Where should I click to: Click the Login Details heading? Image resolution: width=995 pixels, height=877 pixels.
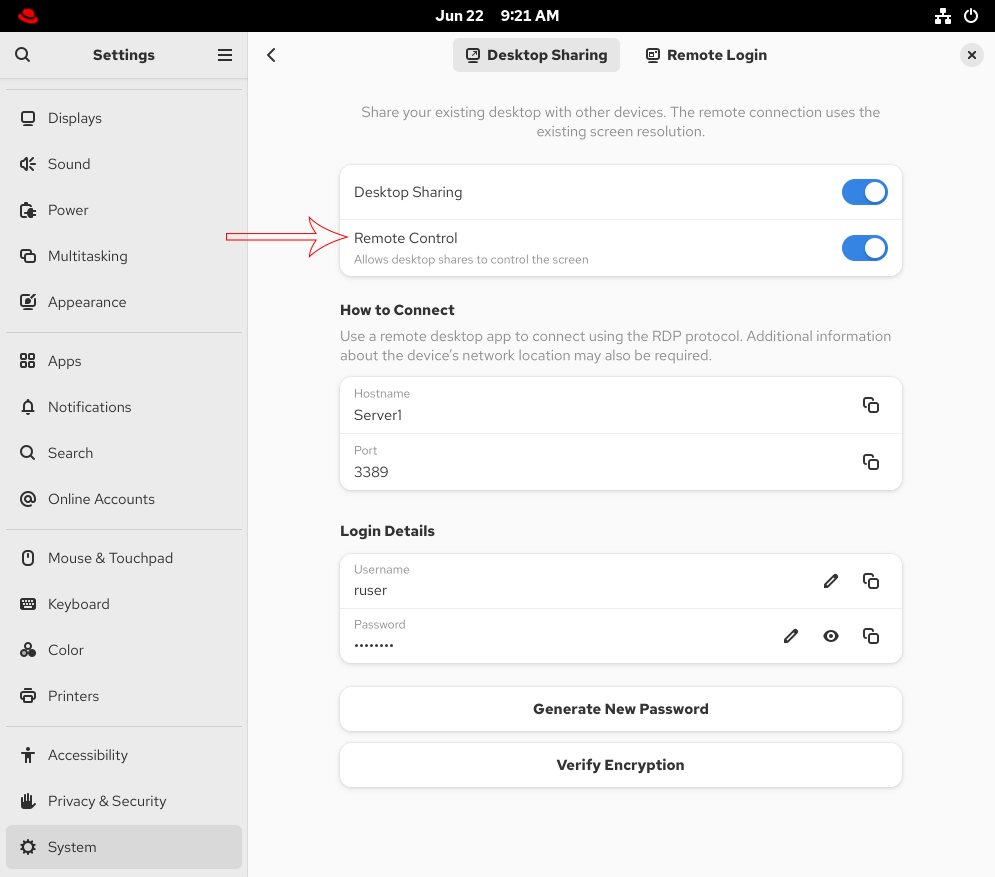click(387, 531)
